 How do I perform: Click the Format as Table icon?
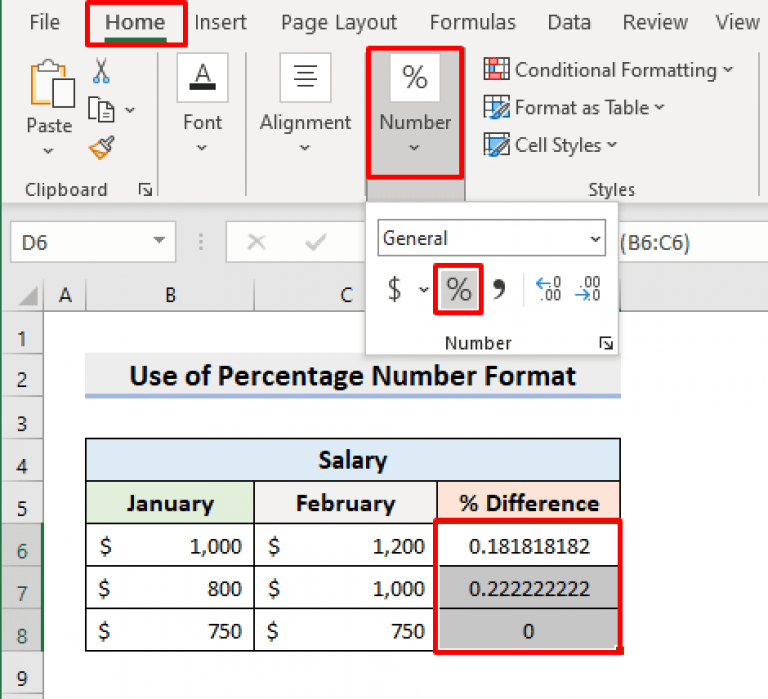497,107
